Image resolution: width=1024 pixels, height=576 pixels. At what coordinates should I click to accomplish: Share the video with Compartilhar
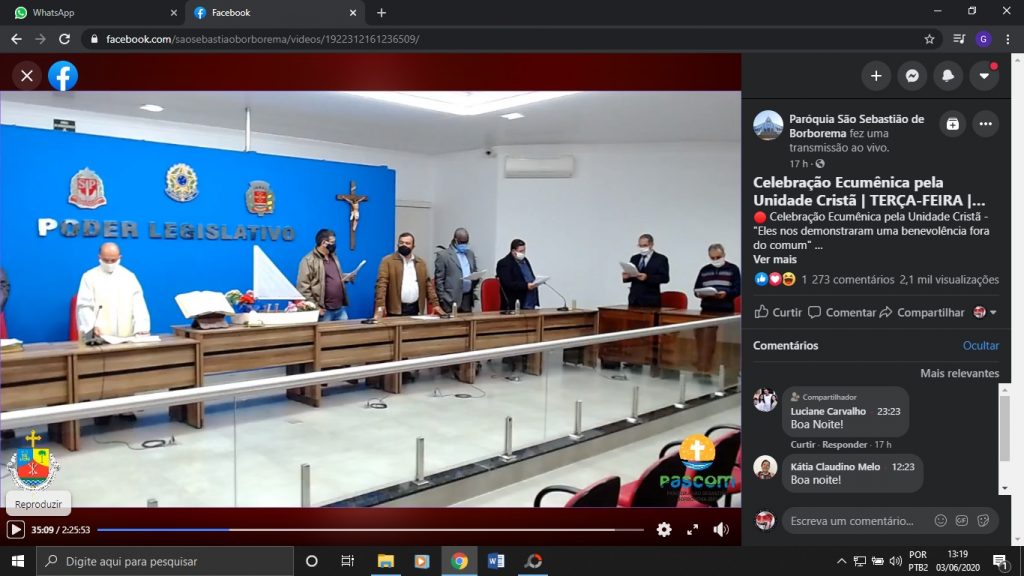click(x=921, y=312)
